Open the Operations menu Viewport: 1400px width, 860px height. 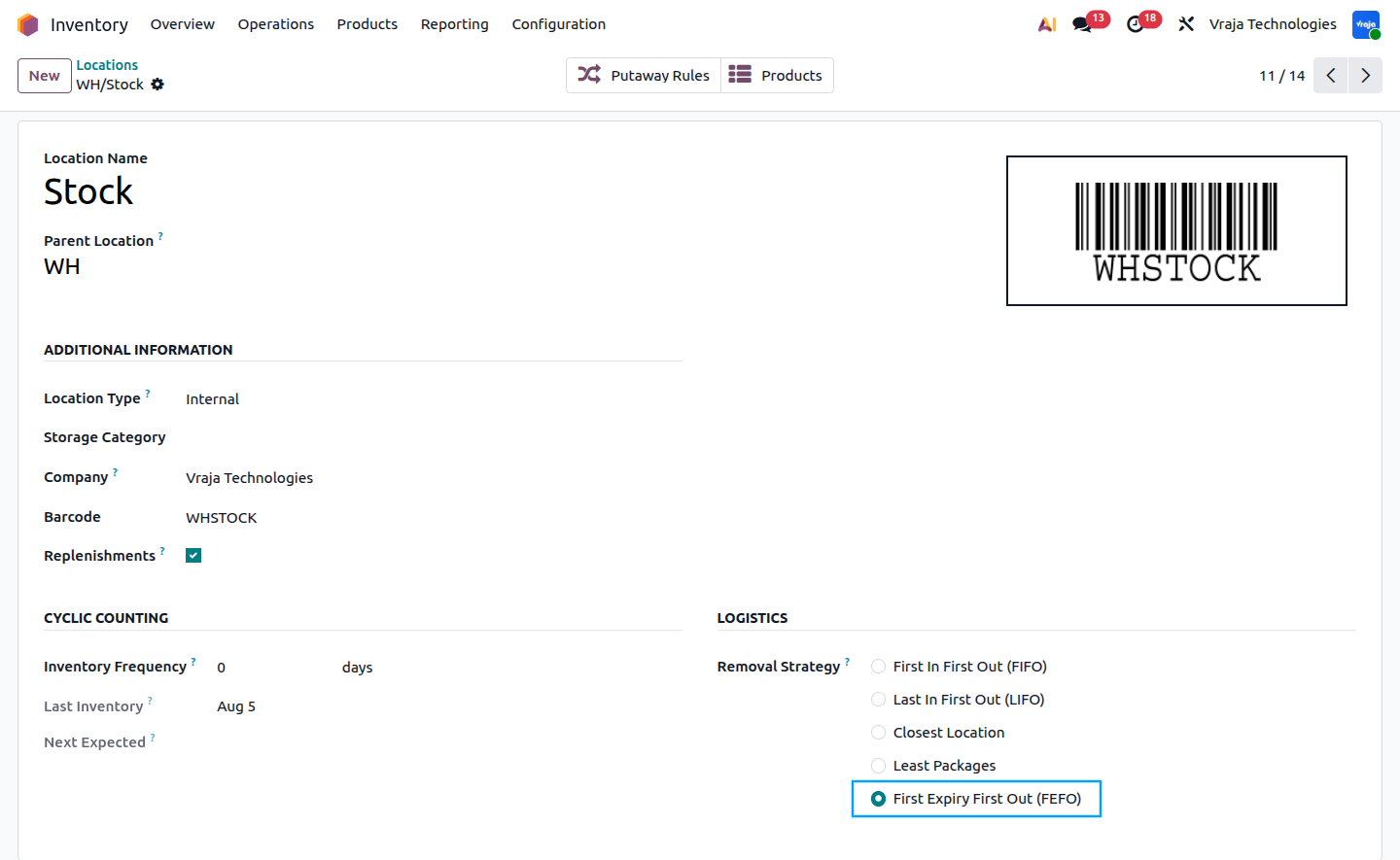click(276, 24)
